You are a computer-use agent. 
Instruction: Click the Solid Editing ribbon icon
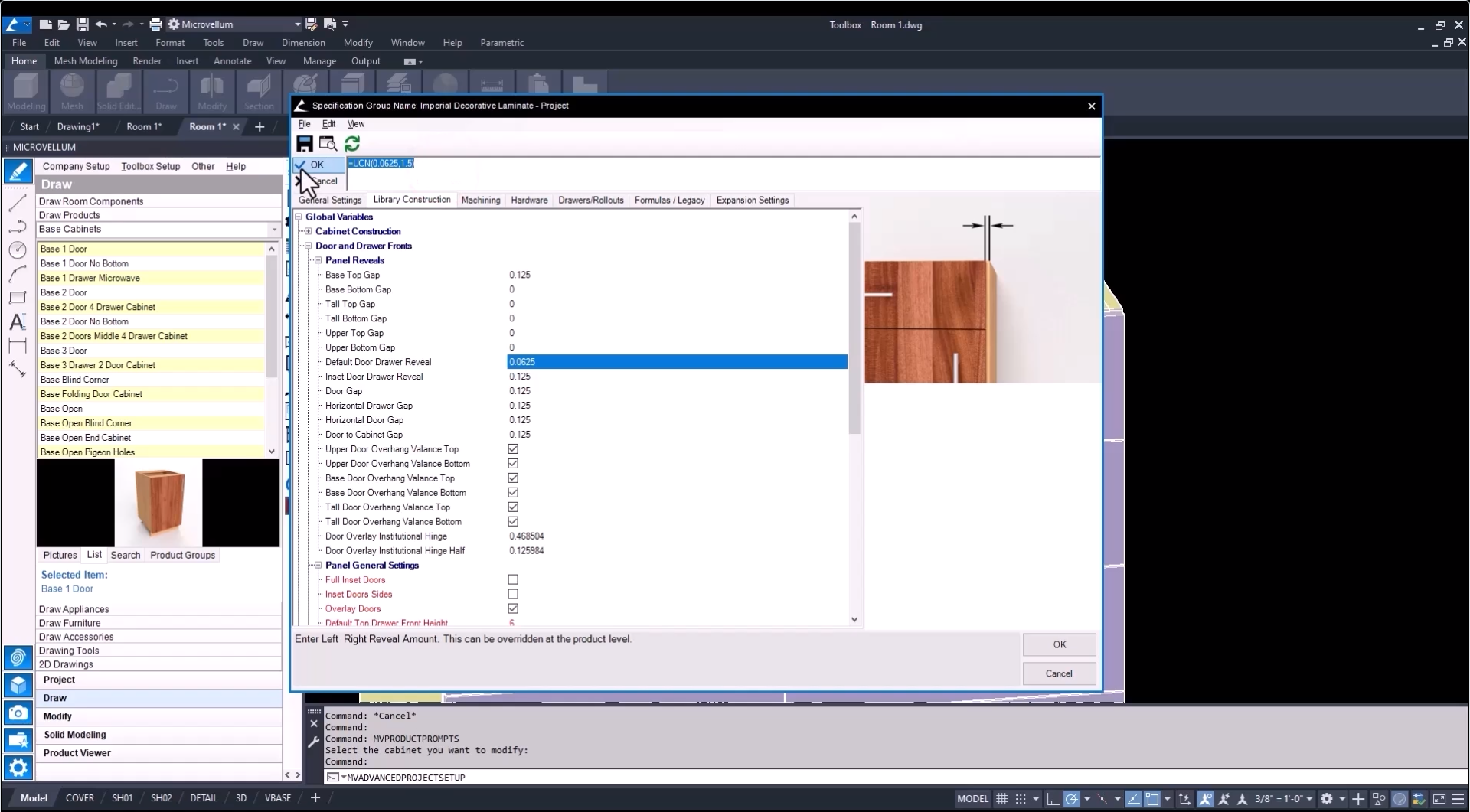119,90
